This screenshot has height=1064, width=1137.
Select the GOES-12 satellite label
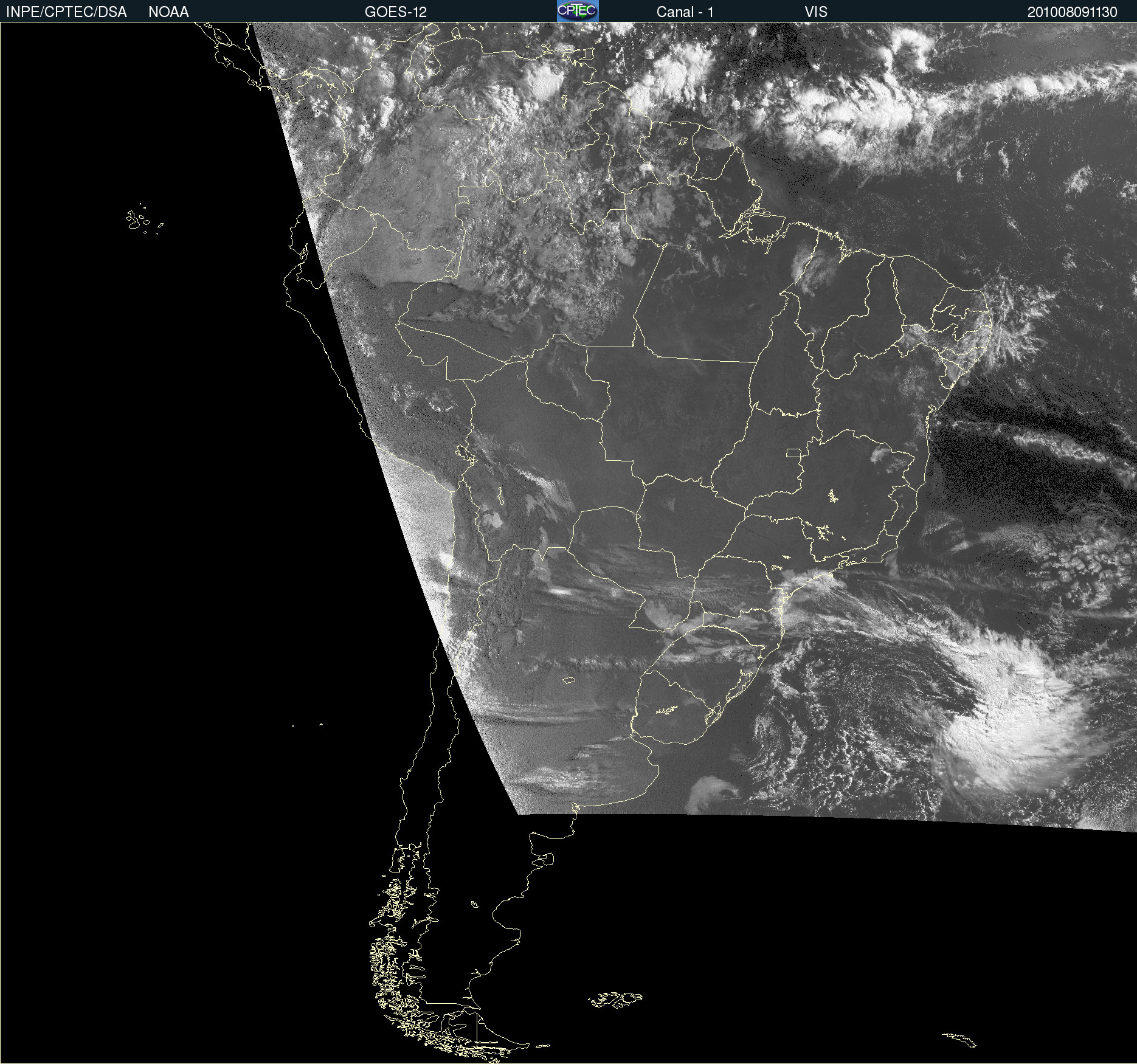coord(396,12)
